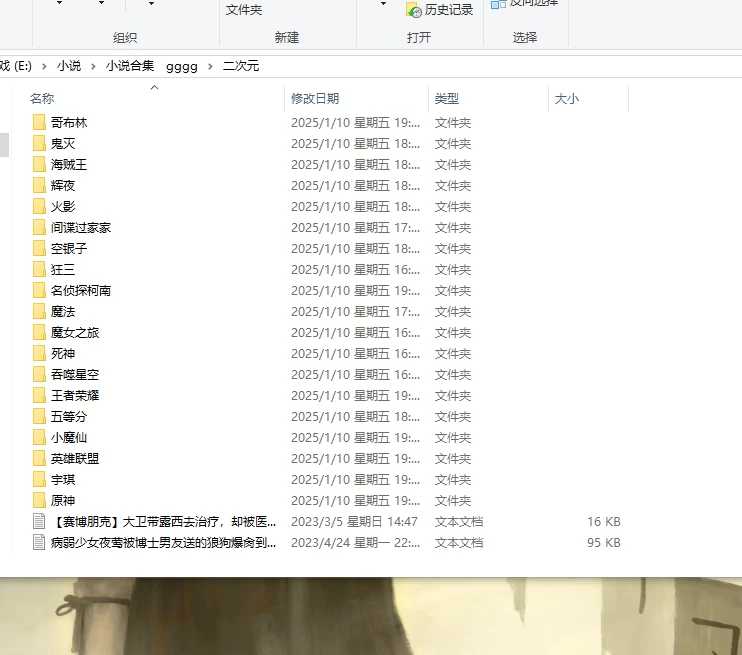
Task: Click the modified date in 狂三 row
Action: click(x=355, y=269)
